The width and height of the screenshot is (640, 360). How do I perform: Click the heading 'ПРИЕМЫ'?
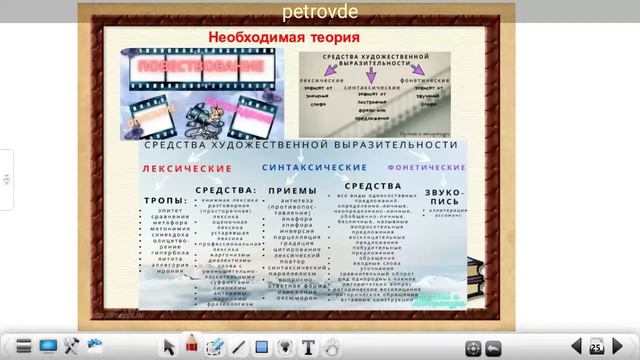[293, 191]
